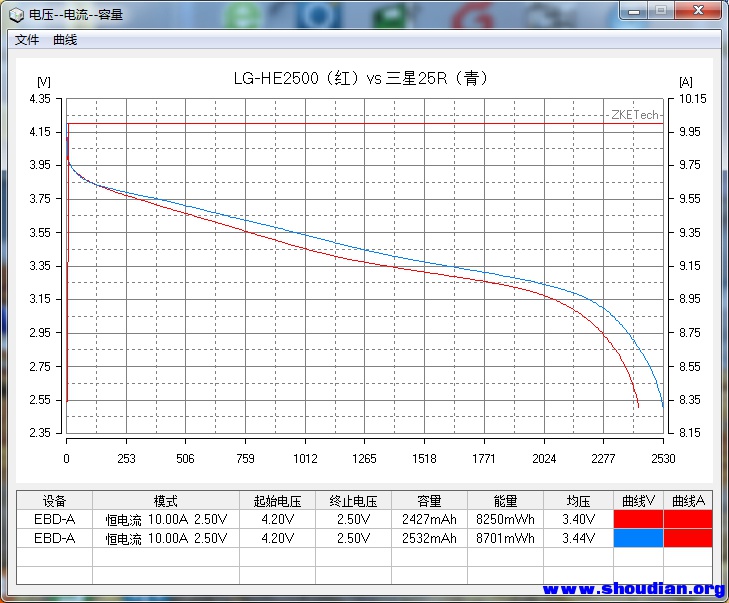Viewport: 729px width, 603px height.
Task: Select the 2532mAh capacity cell
Action: (x=429, y=538)
